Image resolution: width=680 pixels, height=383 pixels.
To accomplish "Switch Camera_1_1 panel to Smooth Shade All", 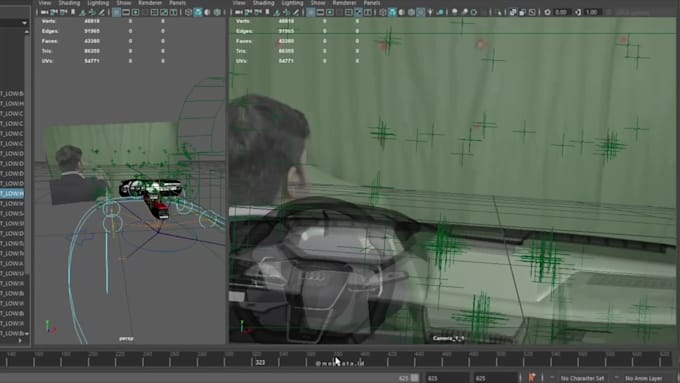I will pos(392,12).
